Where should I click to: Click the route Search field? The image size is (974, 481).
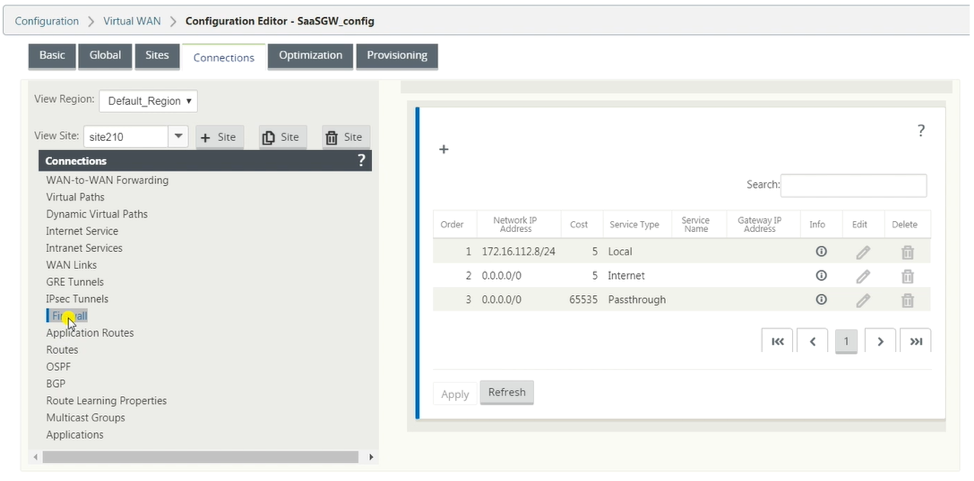(853, 185)
